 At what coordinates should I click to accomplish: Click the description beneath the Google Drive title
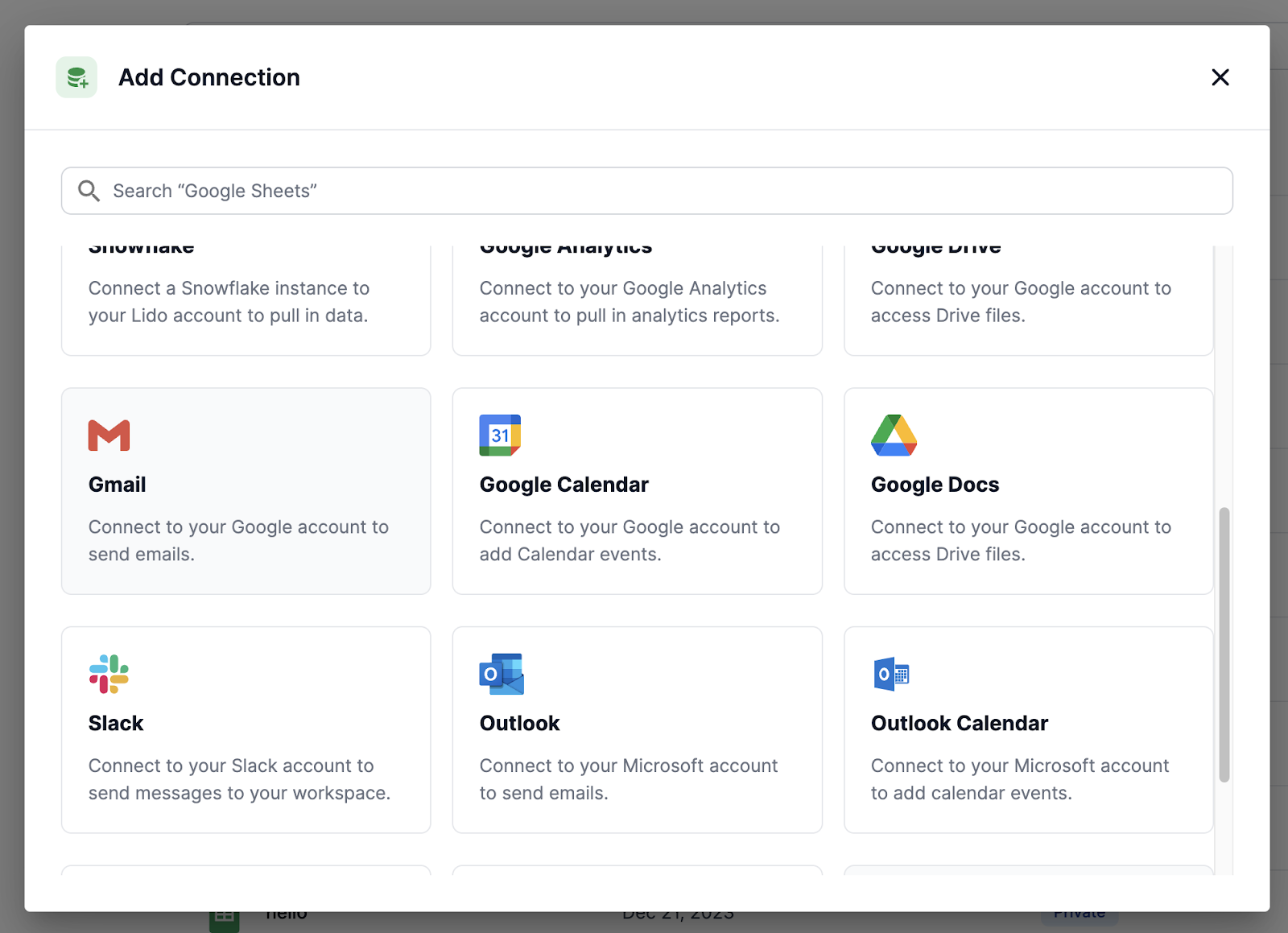(x=1021, y=302)
